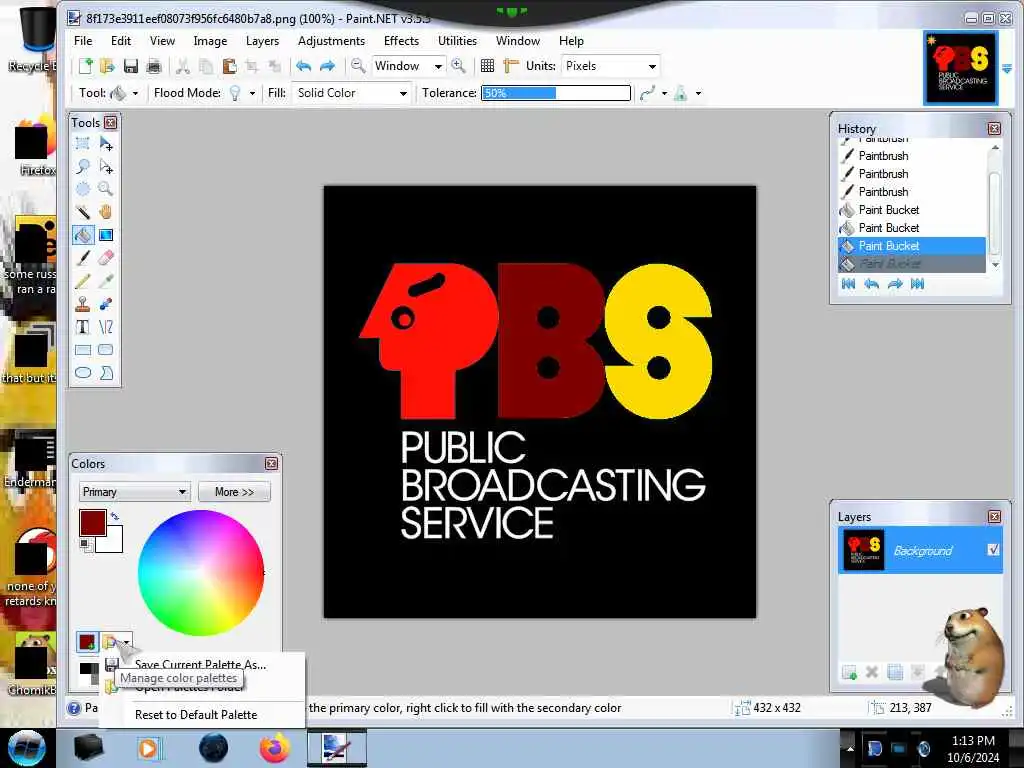Open the image list arrow beside thumbnail
The image size is (1024, 768).
pyautogui.click(x=1007, y=69)
